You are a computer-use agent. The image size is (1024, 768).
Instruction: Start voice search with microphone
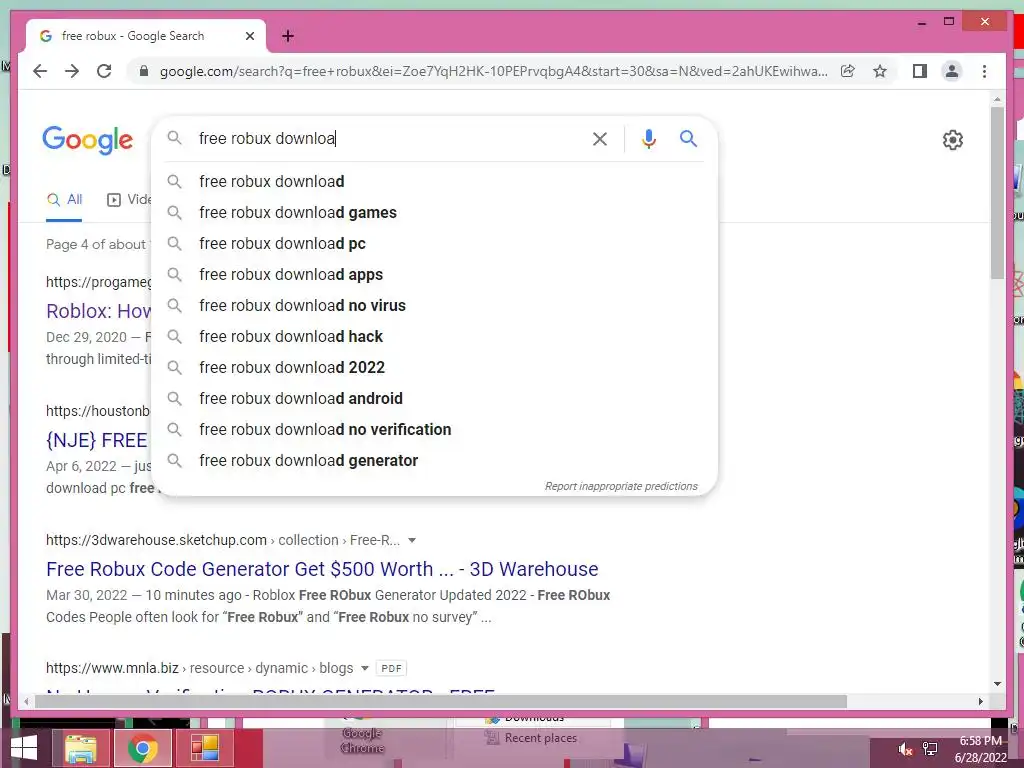pos(648,138)
